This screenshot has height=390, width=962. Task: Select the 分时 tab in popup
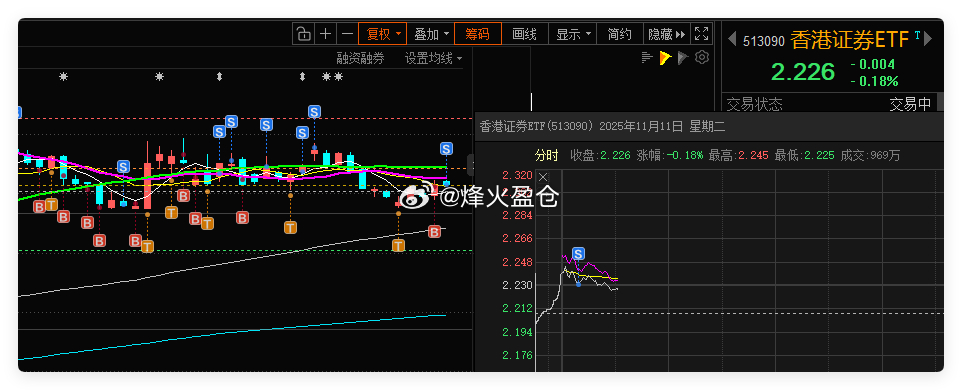tap(546, 155)
